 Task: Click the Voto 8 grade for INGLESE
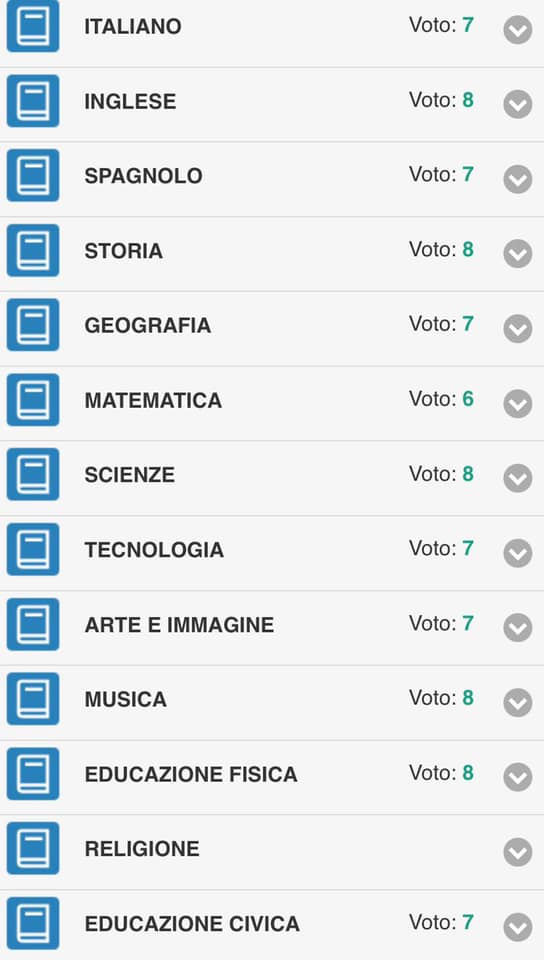click(x=441, y=100)
